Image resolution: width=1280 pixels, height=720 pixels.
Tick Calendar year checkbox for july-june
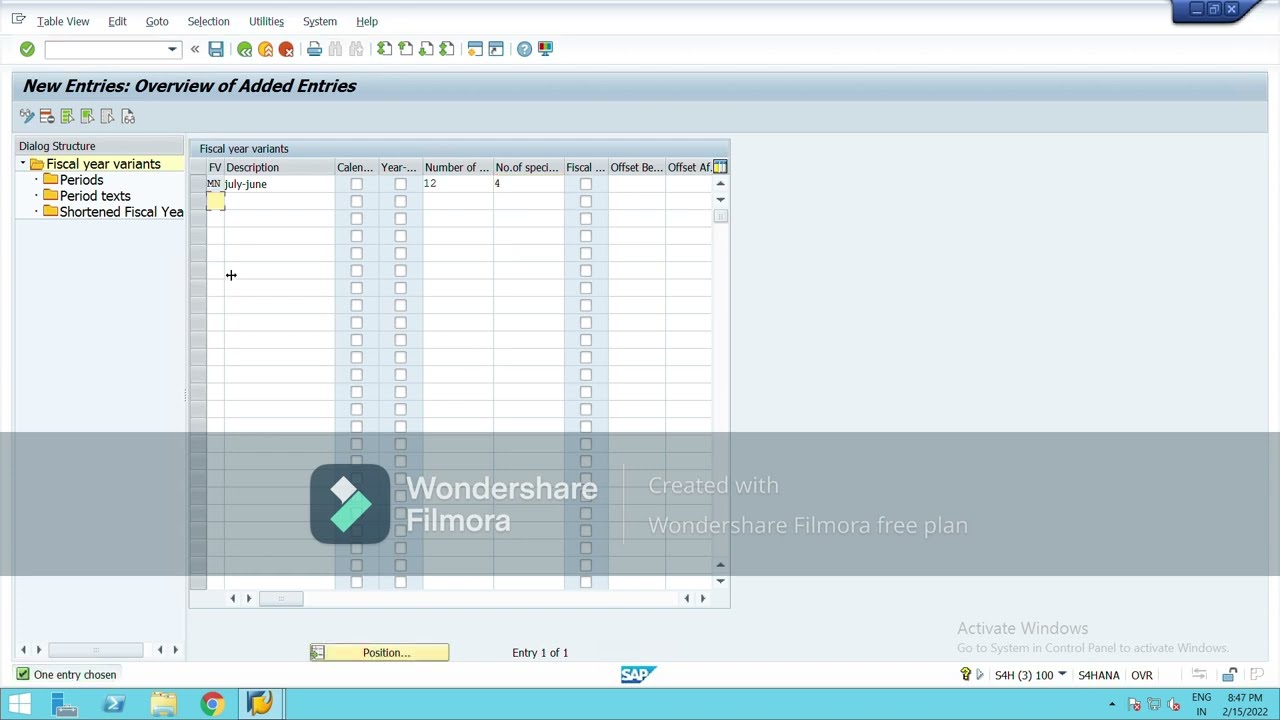coord(356,184)
